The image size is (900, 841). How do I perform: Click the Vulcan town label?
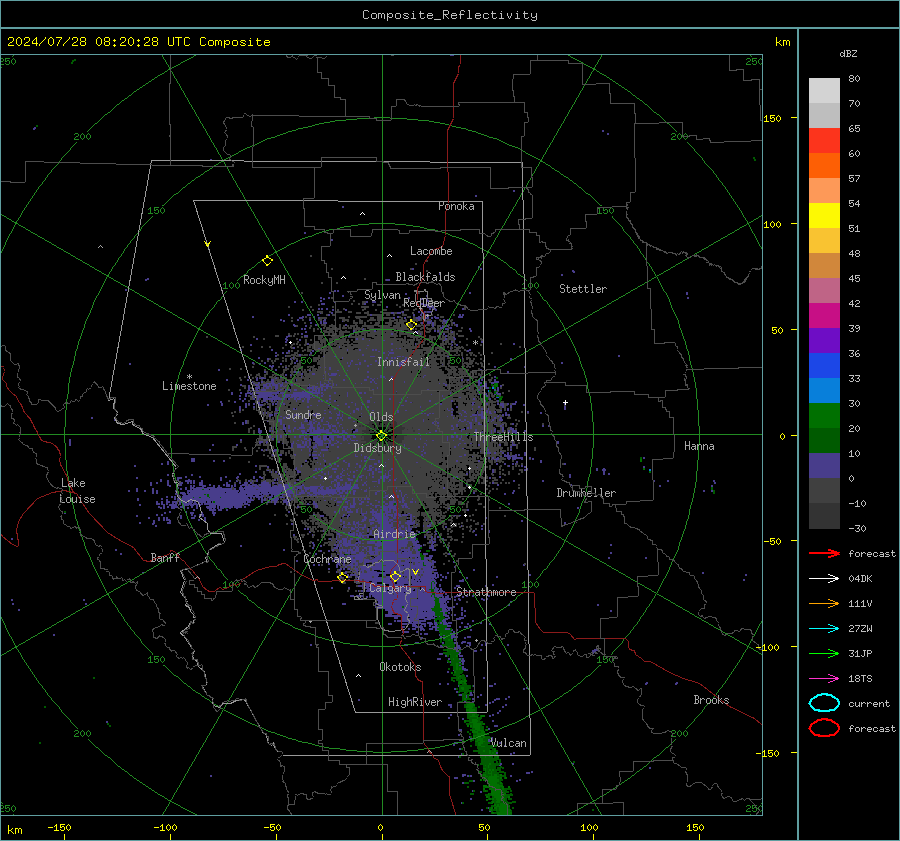(509, 743)
